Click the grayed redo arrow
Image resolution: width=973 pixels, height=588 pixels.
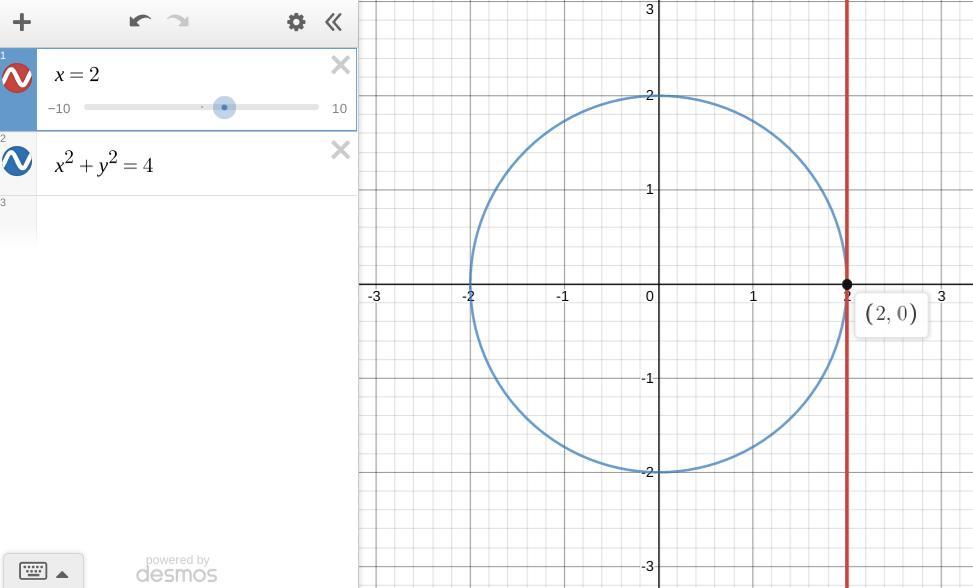pos(178,22)
